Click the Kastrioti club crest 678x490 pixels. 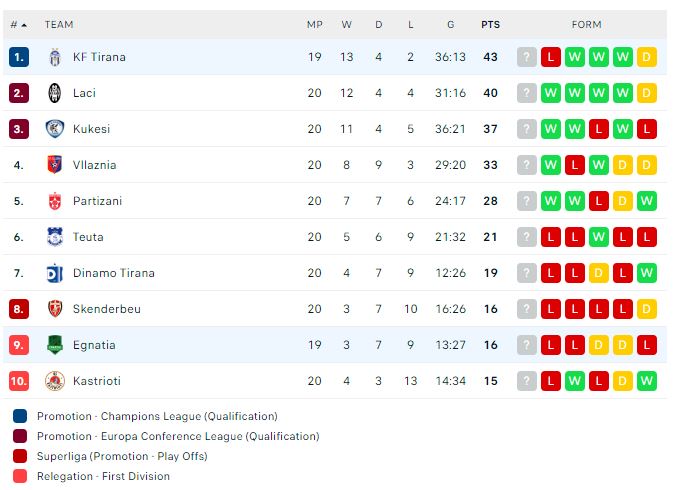(x=55, y=381)
